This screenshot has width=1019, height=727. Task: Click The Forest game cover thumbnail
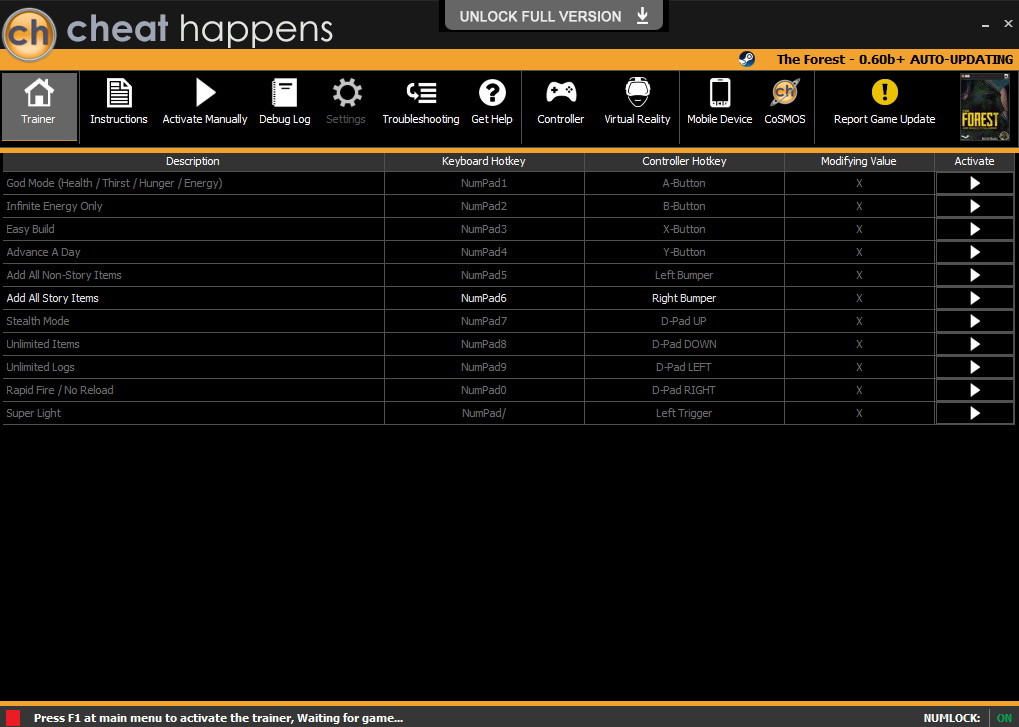pos(985,107)
